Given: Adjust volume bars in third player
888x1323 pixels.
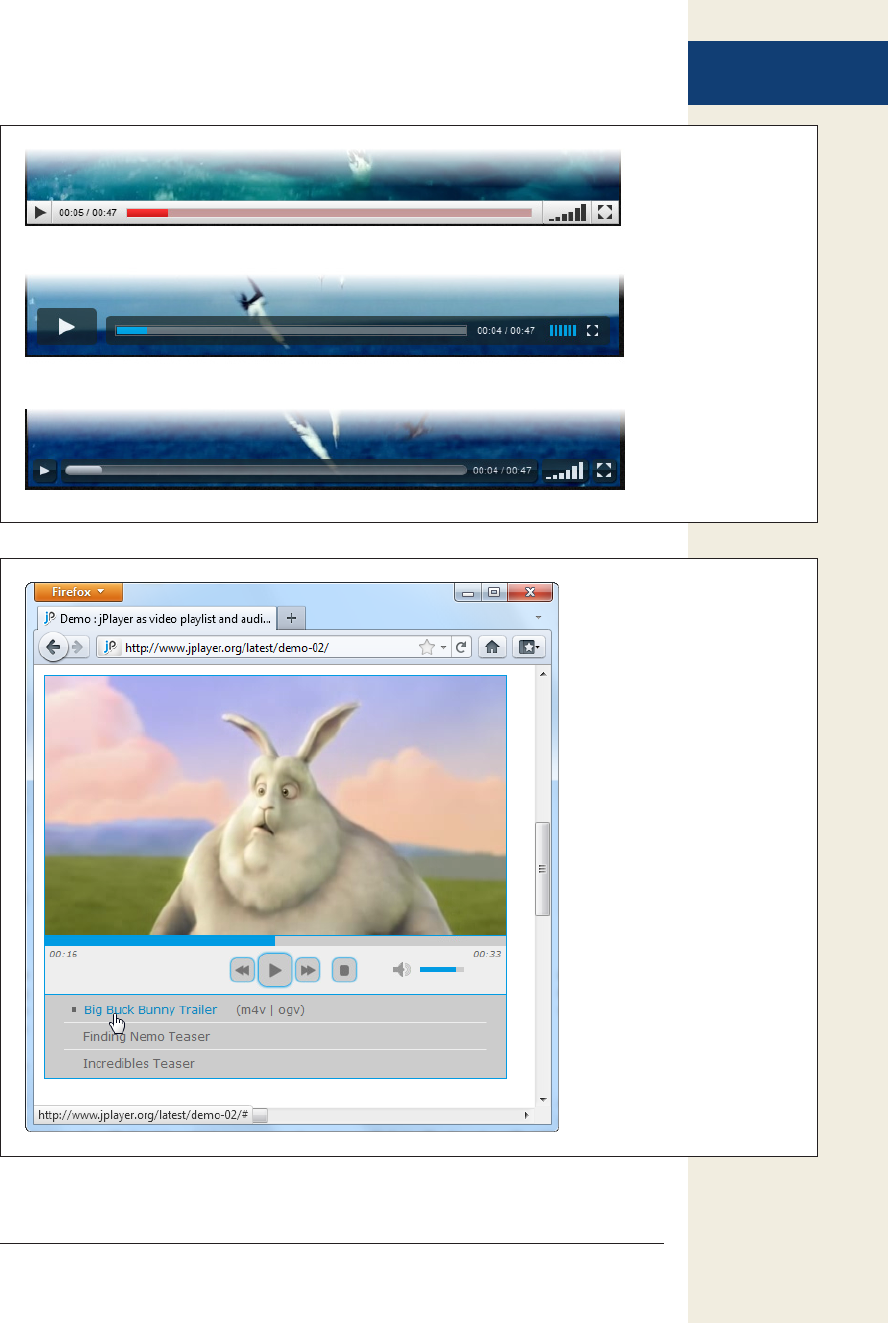Looking at the screenshot, I should pyautogui.click(x=564, y=470).
